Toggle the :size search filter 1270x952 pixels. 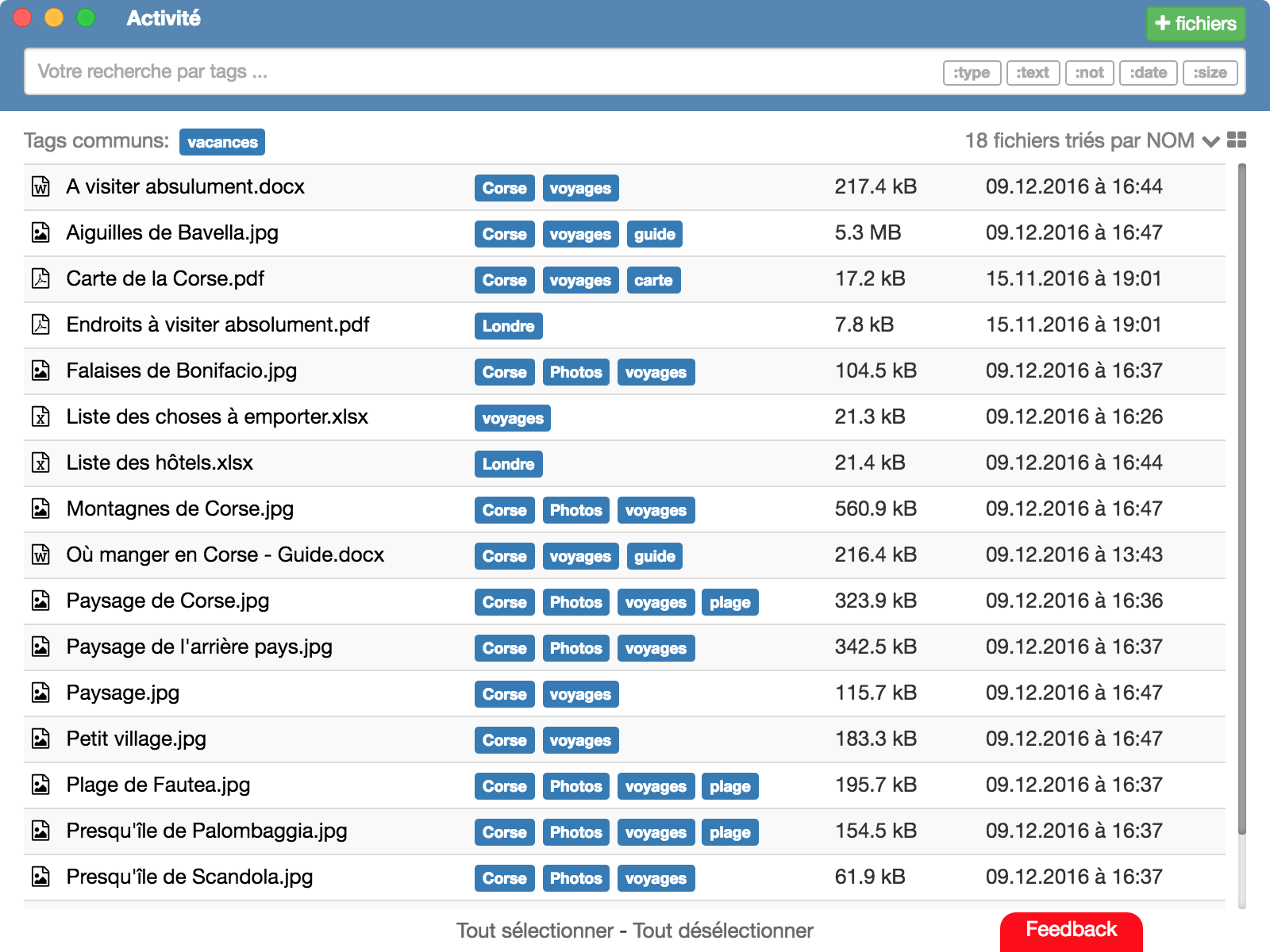coord(1210,72)
